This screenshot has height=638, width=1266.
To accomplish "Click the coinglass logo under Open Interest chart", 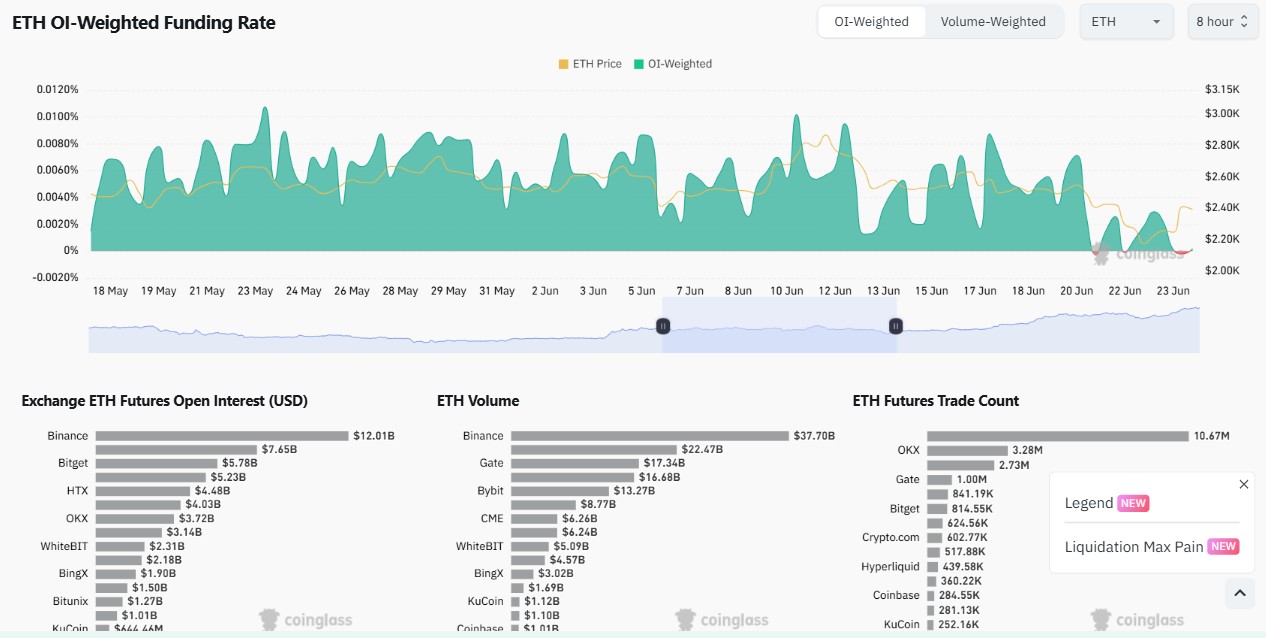I will pos(305,619).
